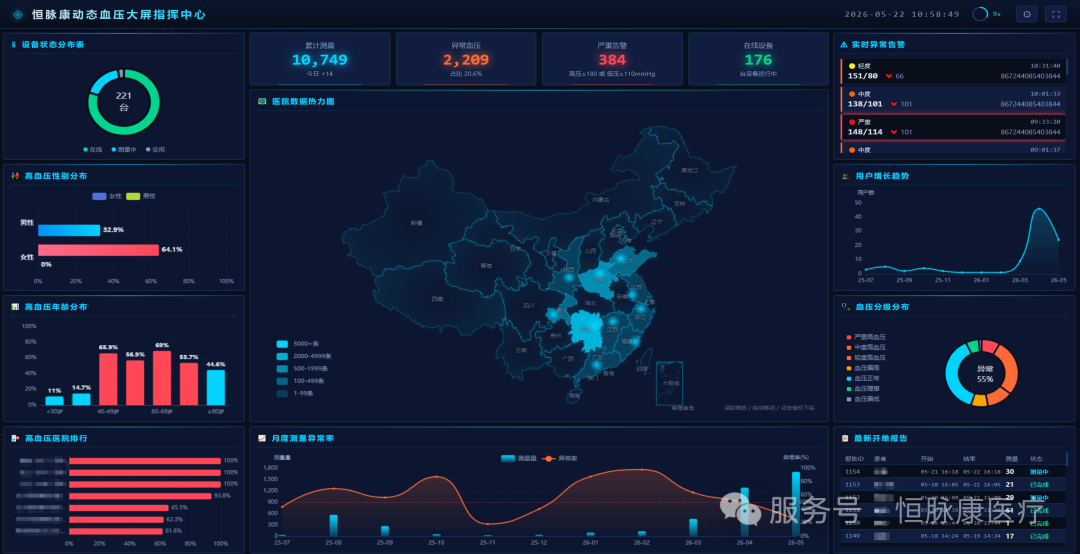Click the 高血压医院排行 hospital icon

click(14, 438)
